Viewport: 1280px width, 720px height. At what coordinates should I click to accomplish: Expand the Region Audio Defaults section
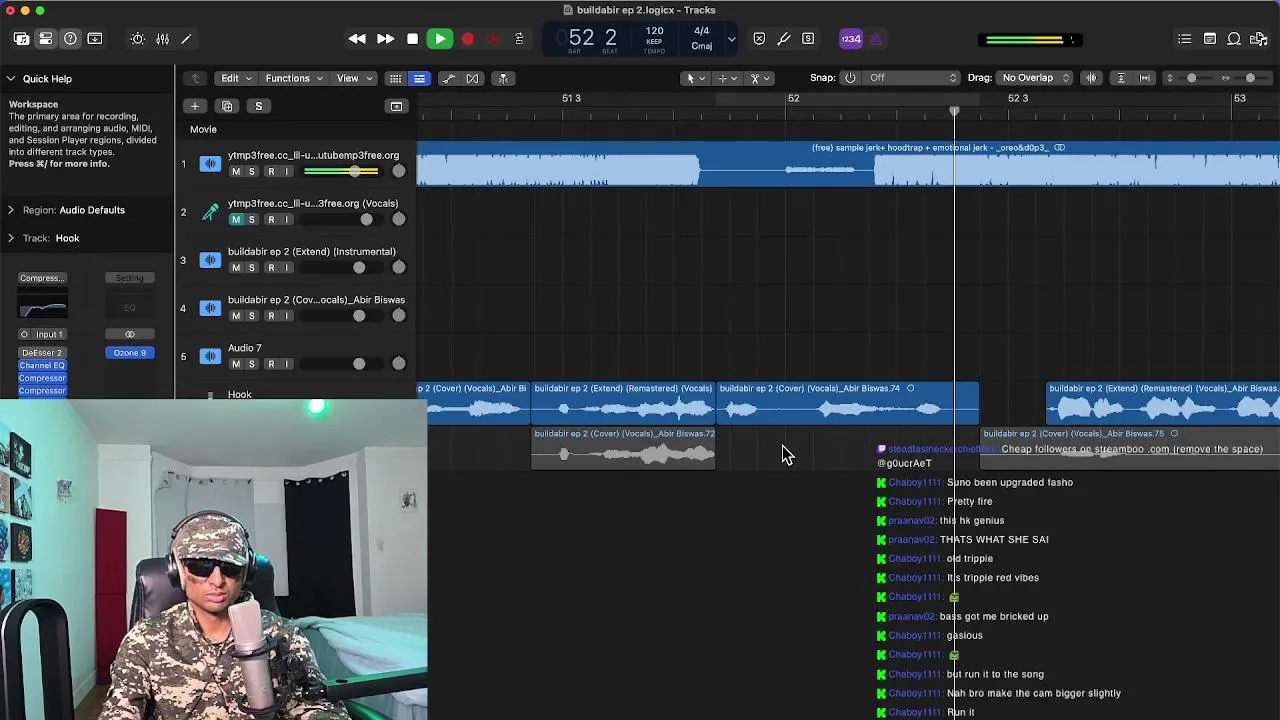click(x=11, y=210)
